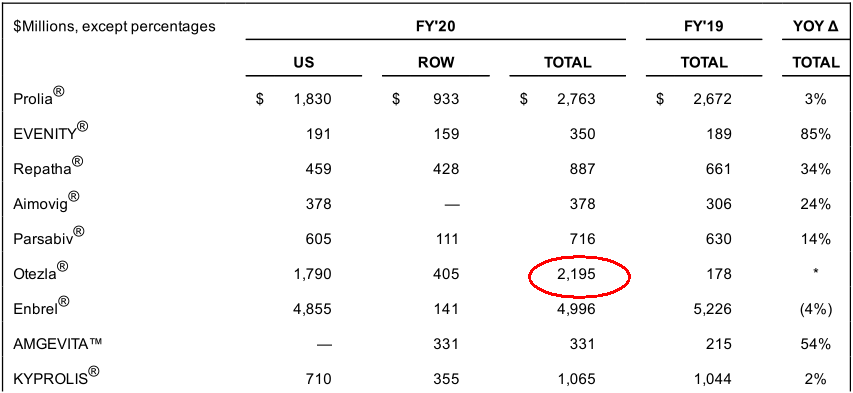This screenshot has width=853, height=393.
Task: Select Aimovig US value 378
Action: click(317, 204)
